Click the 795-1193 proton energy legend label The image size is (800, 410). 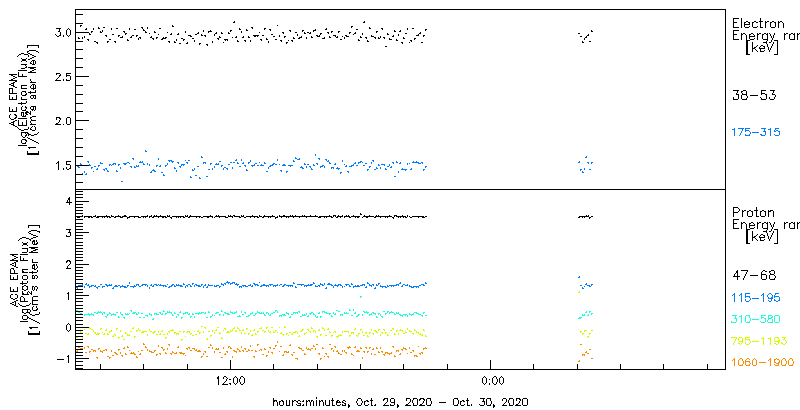click(x=759, y=341)
